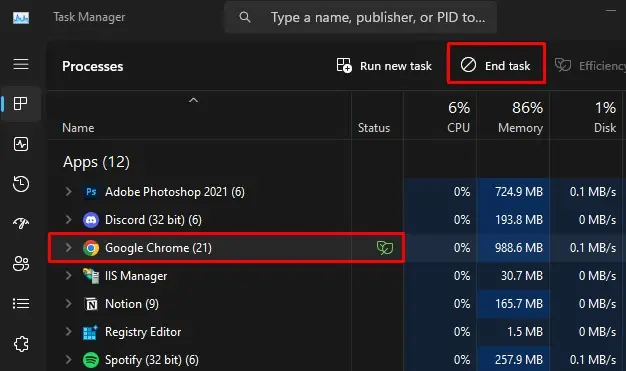Select the Processes sidebar icon
This screenshot has width=626, height=371.
21,104
